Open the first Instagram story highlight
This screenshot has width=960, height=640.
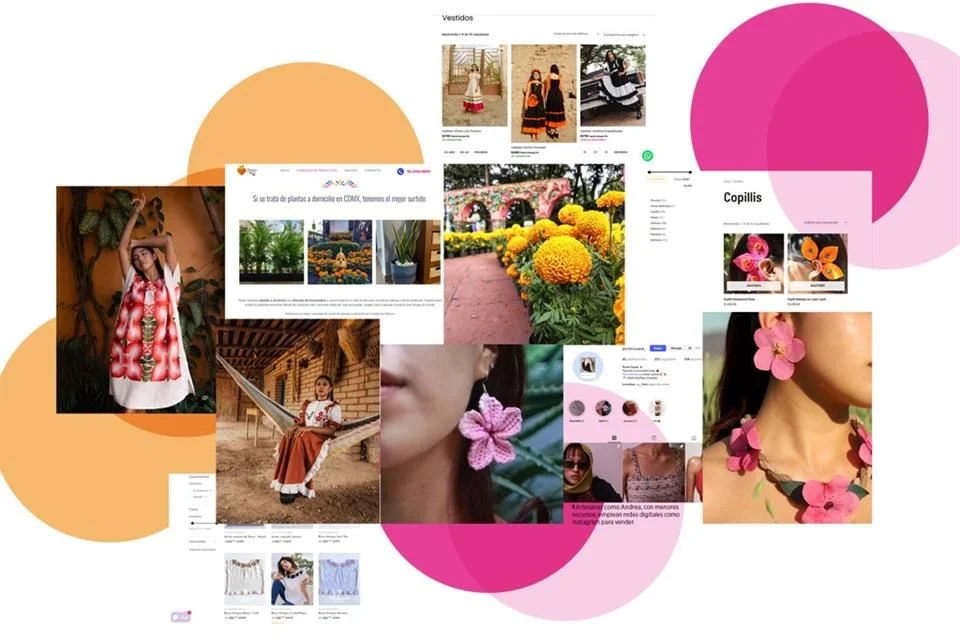tap(577, 408)
